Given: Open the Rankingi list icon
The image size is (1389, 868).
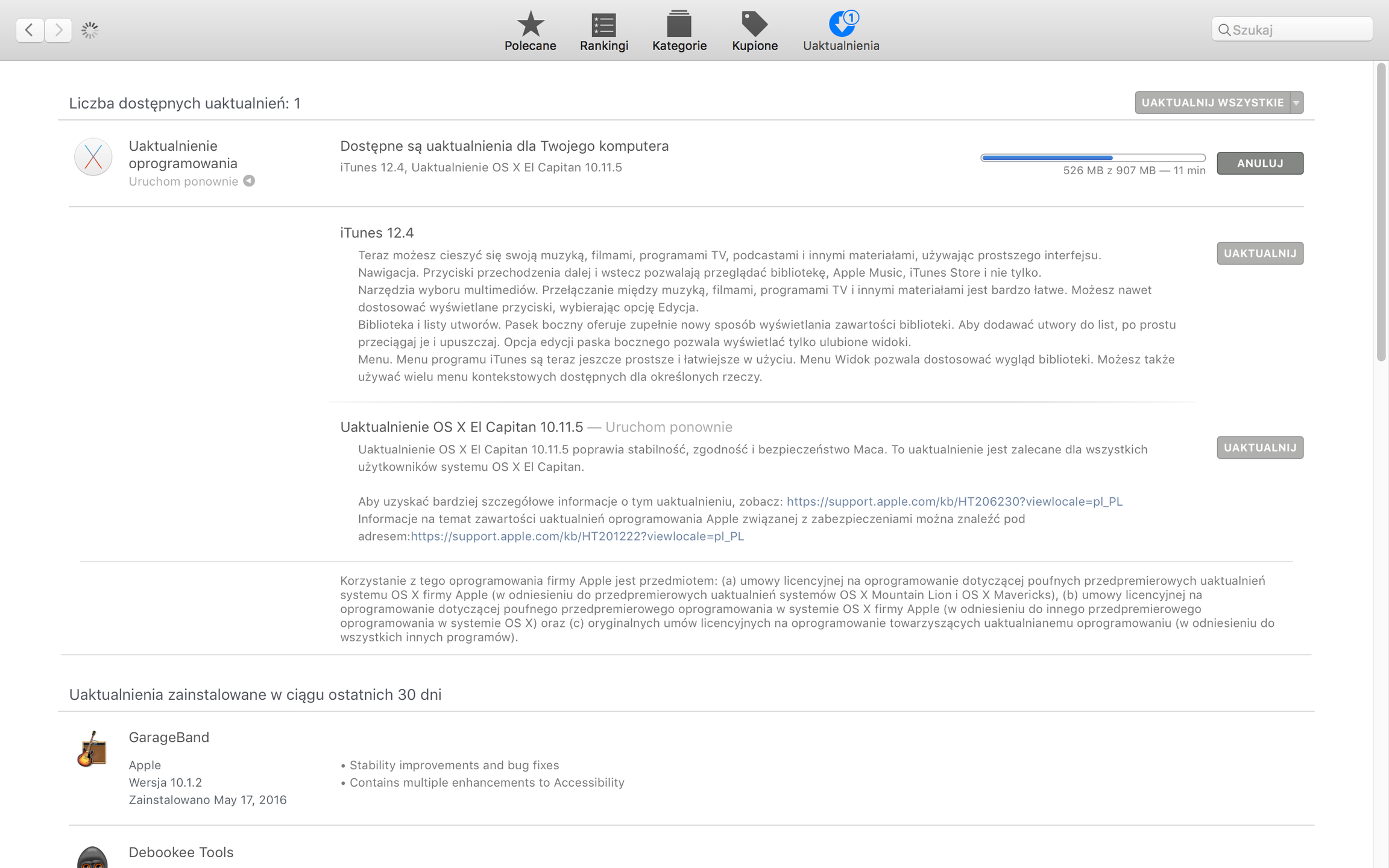Looking at the screenshot, I should click(603, 25).
